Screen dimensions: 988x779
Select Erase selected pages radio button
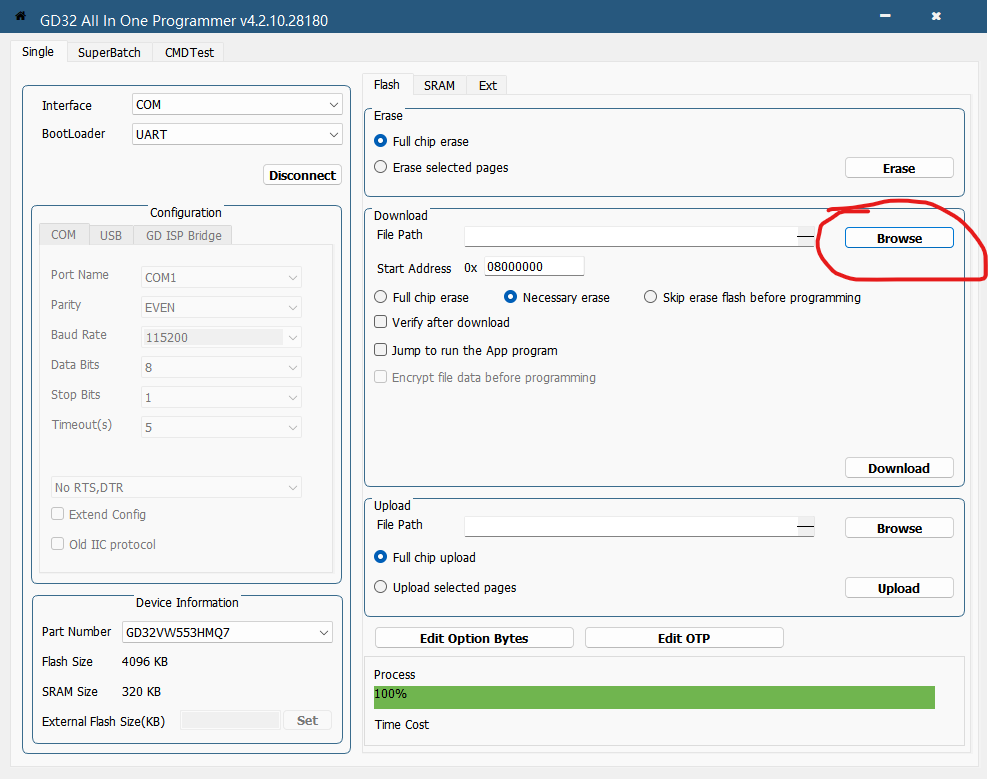(x=380, y=167)
